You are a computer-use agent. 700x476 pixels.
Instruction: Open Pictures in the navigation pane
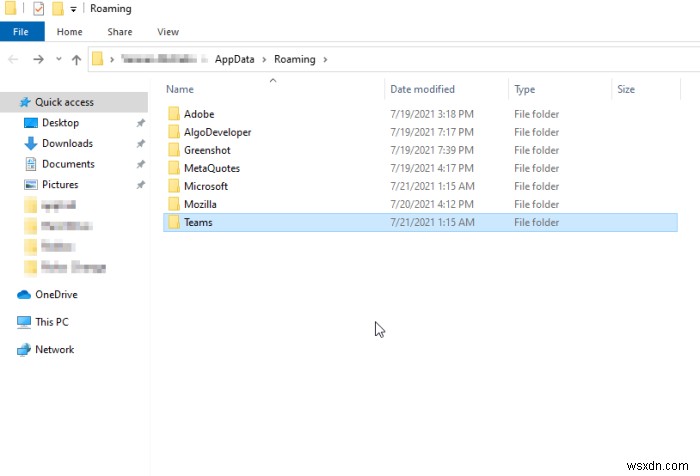60,184
